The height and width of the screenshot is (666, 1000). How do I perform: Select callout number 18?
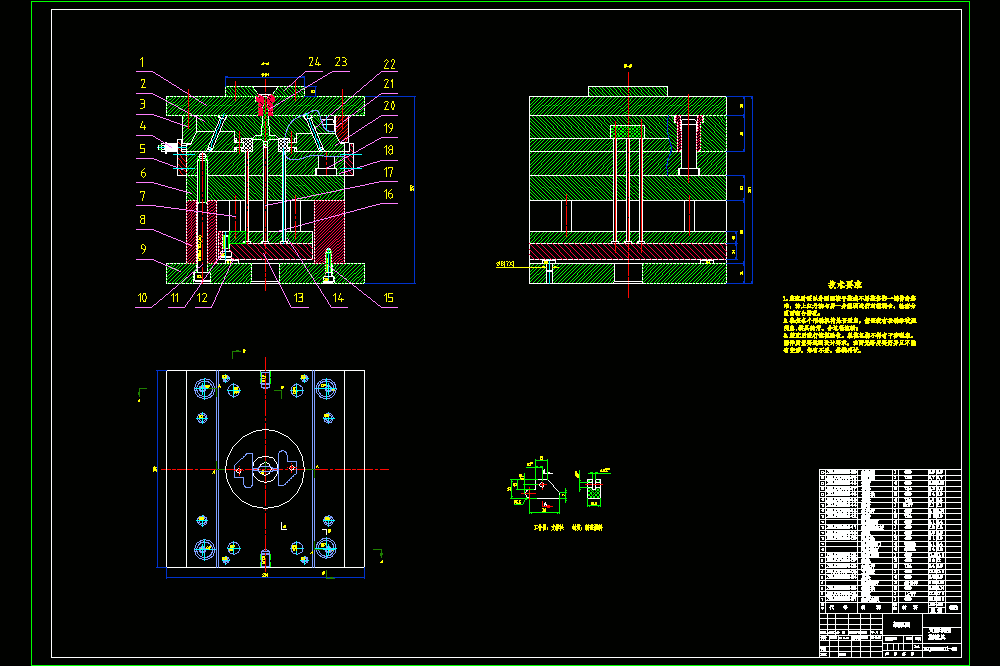[388, 150]
